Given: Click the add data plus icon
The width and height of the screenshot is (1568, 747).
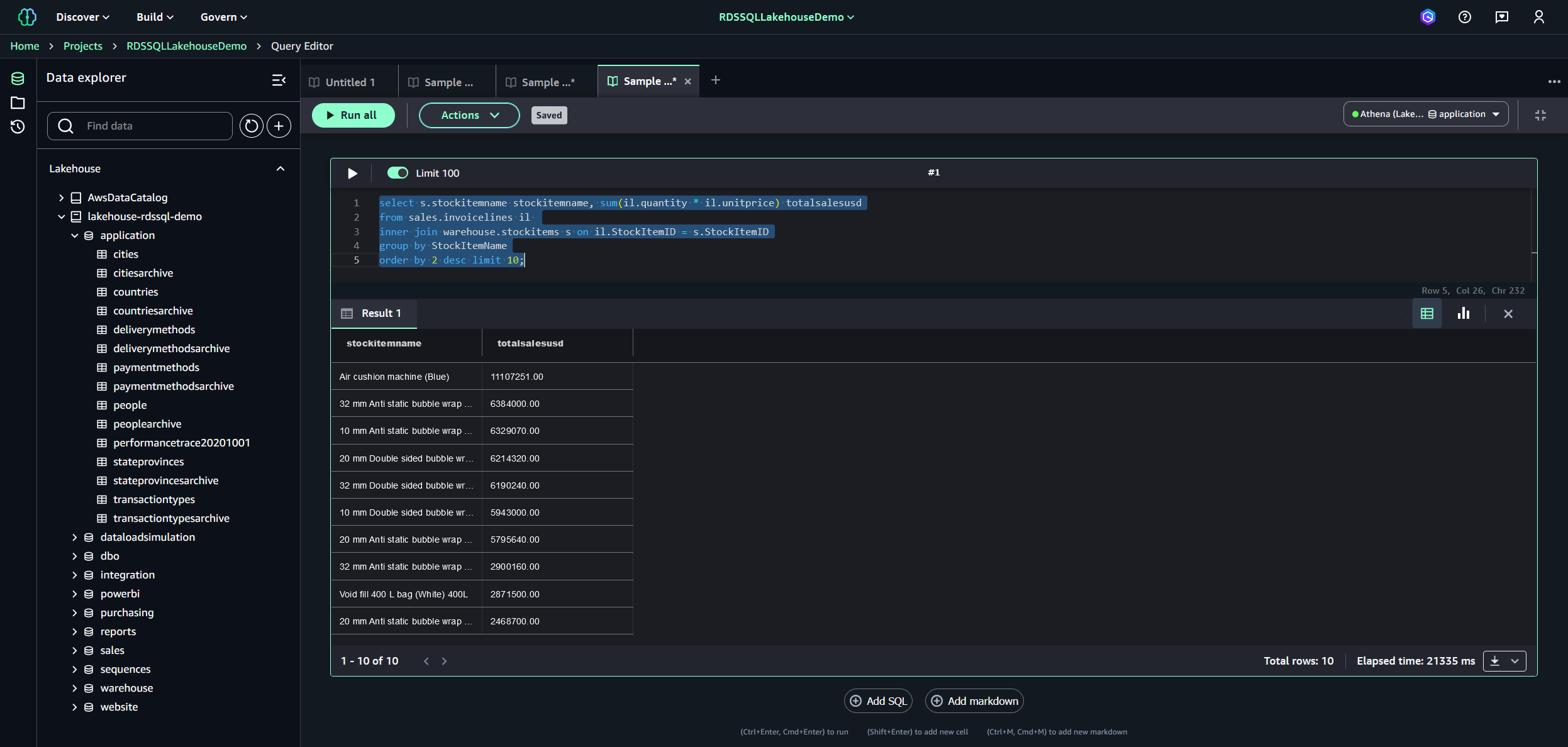Looking at the screenshot, I should point(279,126).
